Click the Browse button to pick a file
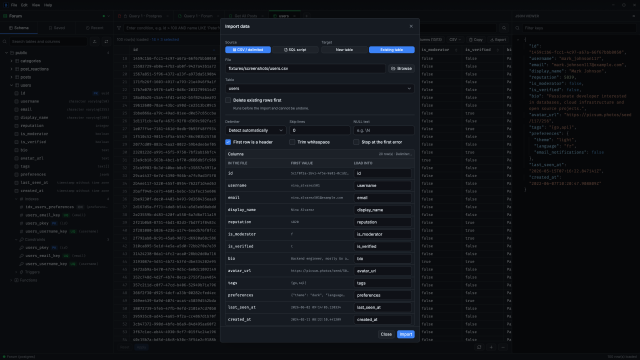This screenshot has width=640, height=360. click(x=401, y=69)
